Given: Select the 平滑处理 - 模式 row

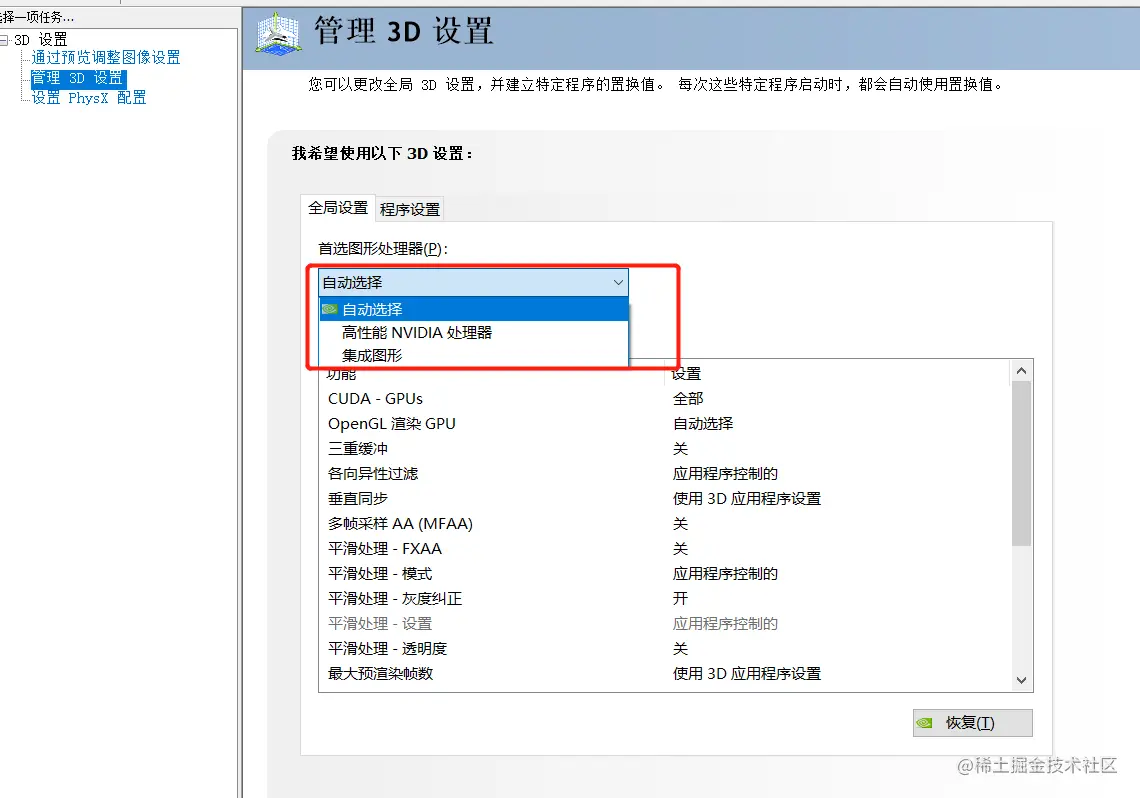Looking at the screenshot, I should click(665, 573).
